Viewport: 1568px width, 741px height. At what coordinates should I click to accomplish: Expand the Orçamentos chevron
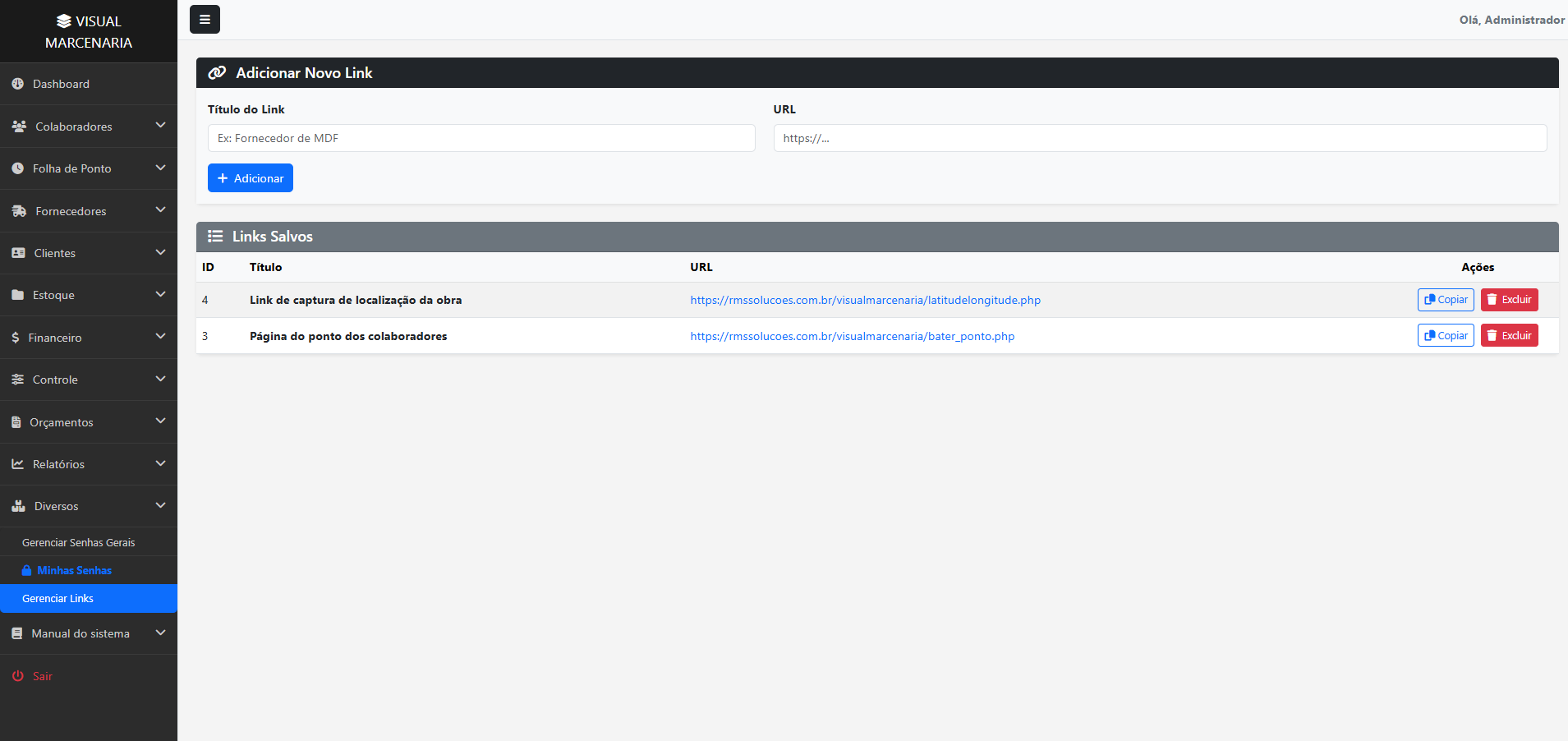160,421
